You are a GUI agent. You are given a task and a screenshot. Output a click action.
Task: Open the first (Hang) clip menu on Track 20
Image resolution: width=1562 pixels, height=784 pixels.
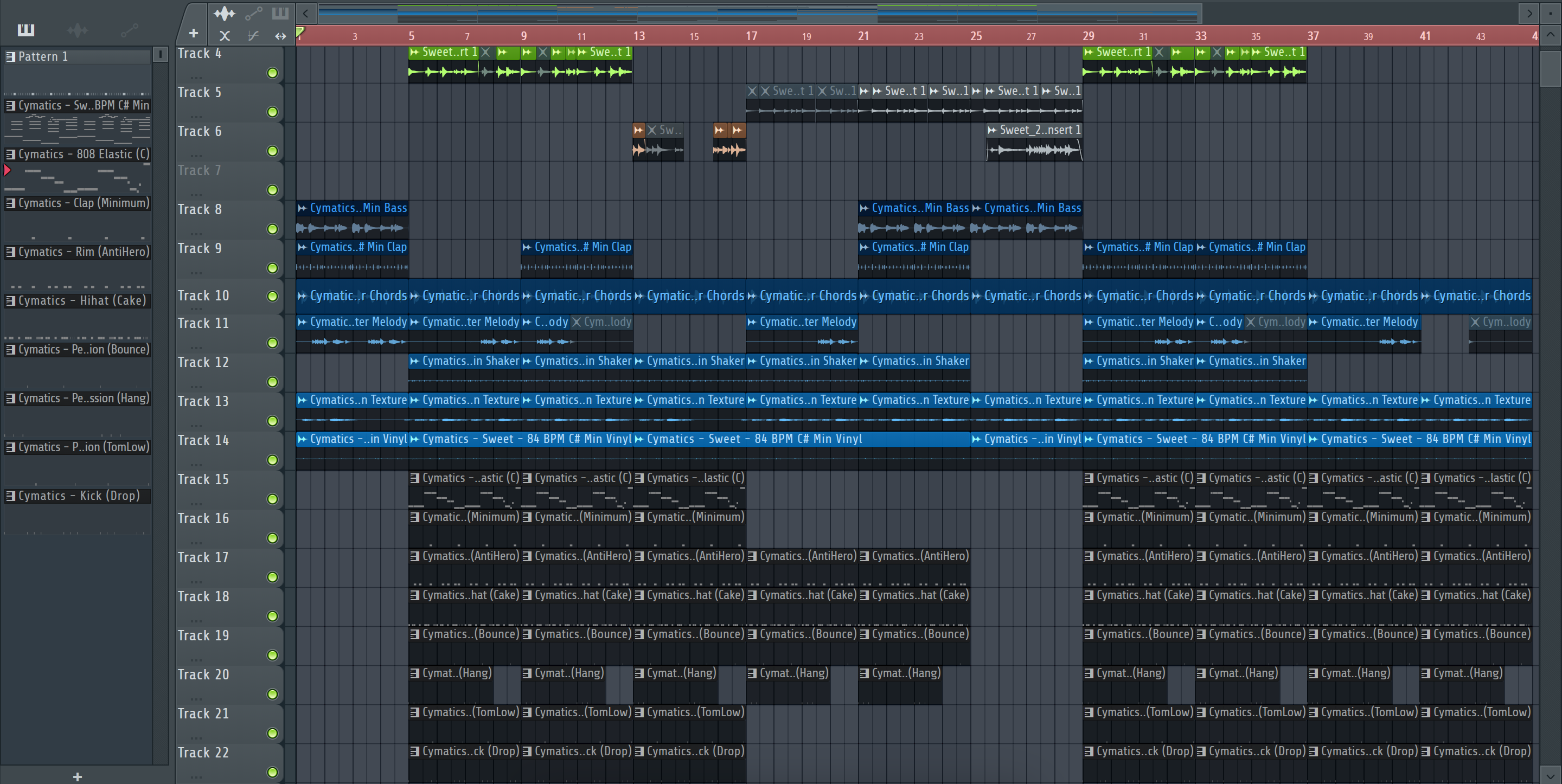pyautogui.click(x=415, y=673)
